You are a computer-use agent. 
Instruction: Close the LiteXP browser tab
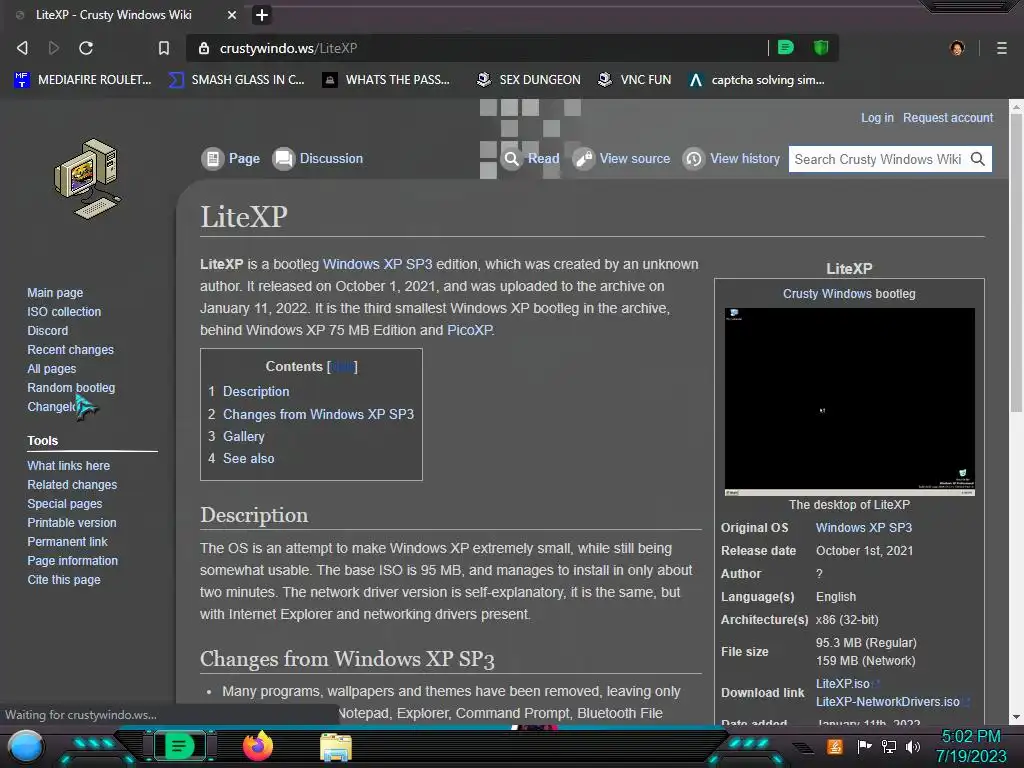(x=232, y=14)
